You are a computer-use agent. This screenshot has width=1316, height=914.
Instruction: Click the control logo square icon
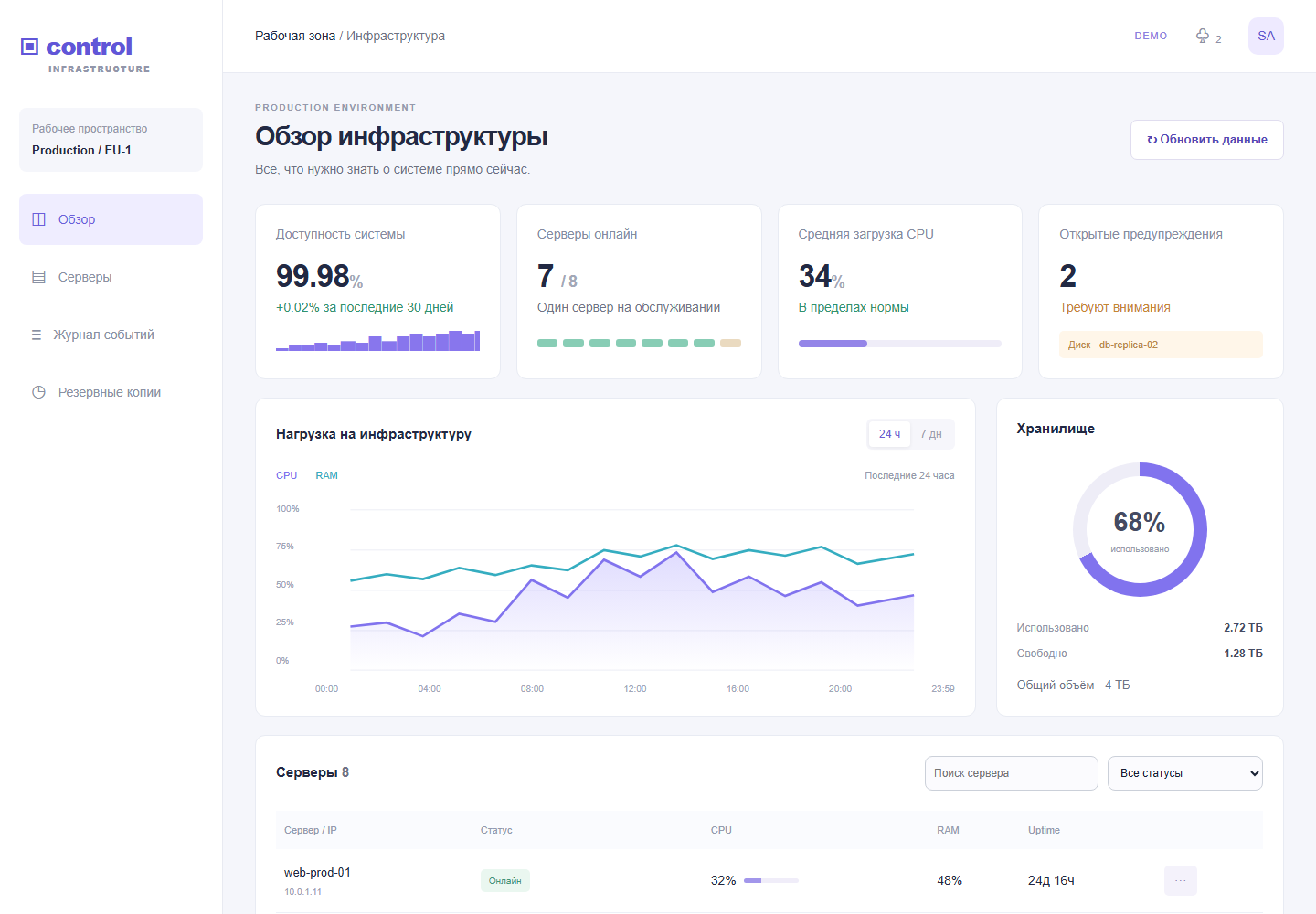tap(29, 47)
